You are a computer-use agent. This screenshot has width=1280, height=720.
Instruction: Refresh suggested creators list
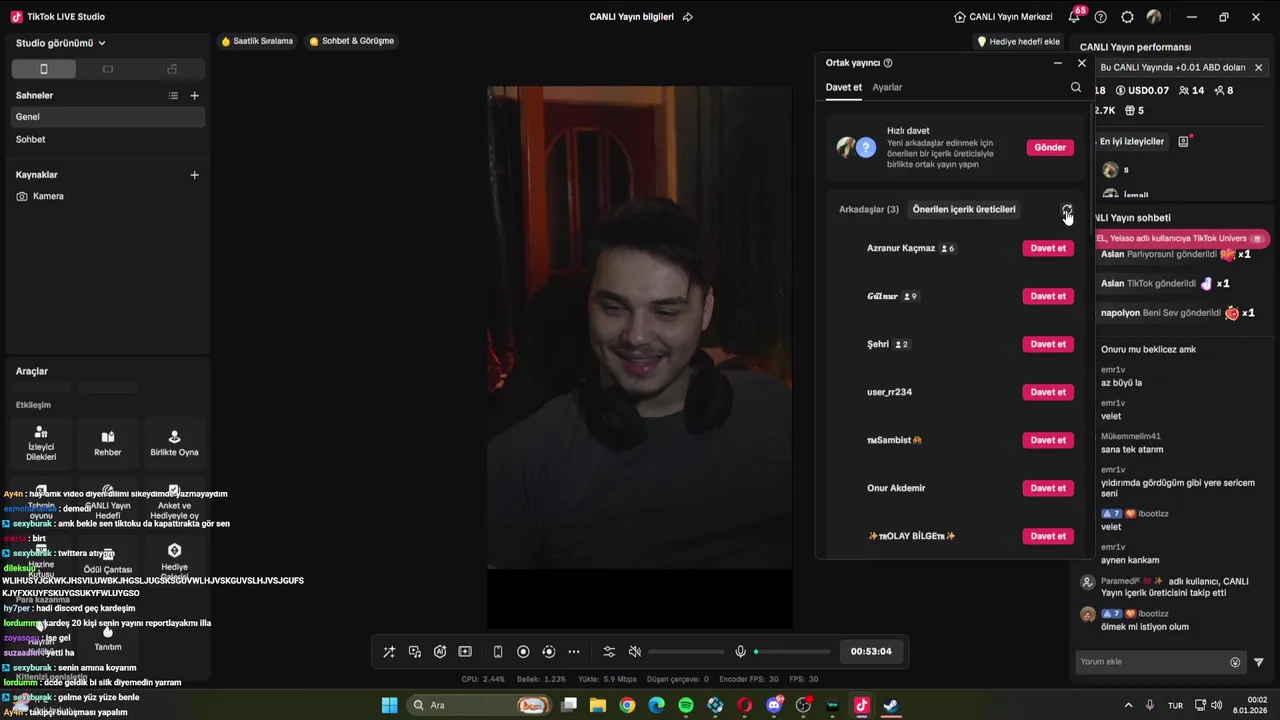1067,210
